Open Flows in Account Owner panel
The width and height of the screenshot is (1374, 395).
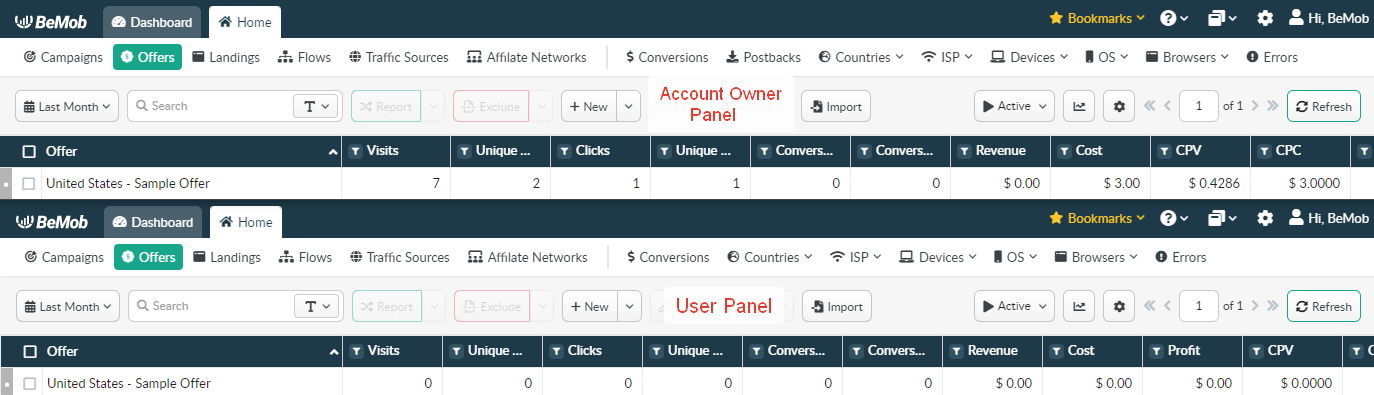coord(305,57)
